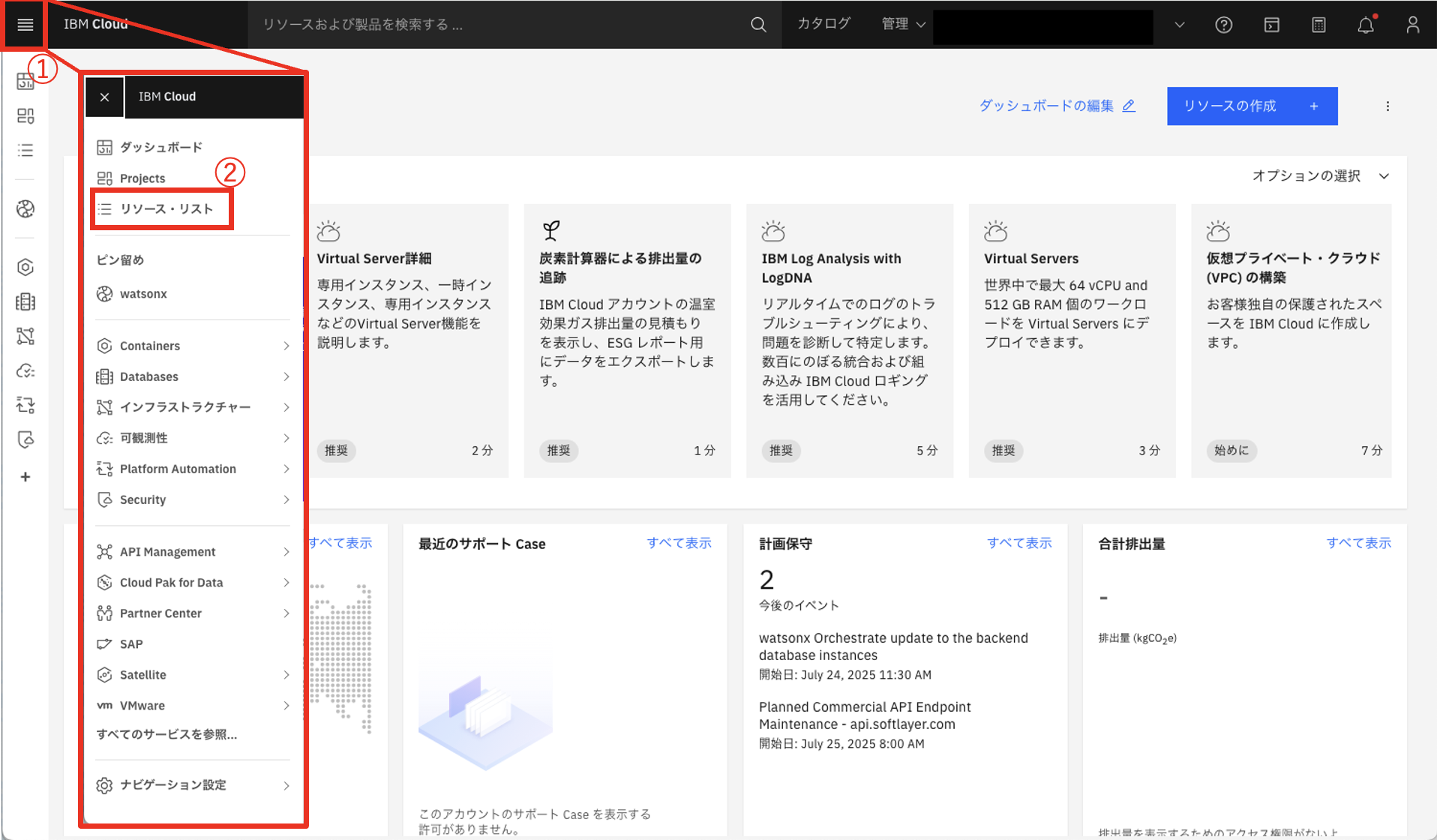
Task: Select watsonx pinned menu item
Action: [x=143, y=294]
